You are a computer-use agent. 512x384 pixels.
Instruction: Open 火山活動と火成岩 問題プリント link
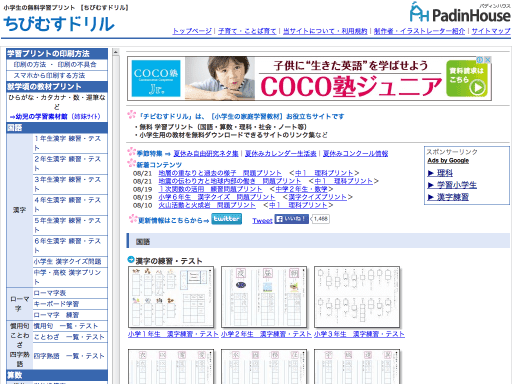tap(207, 205)
